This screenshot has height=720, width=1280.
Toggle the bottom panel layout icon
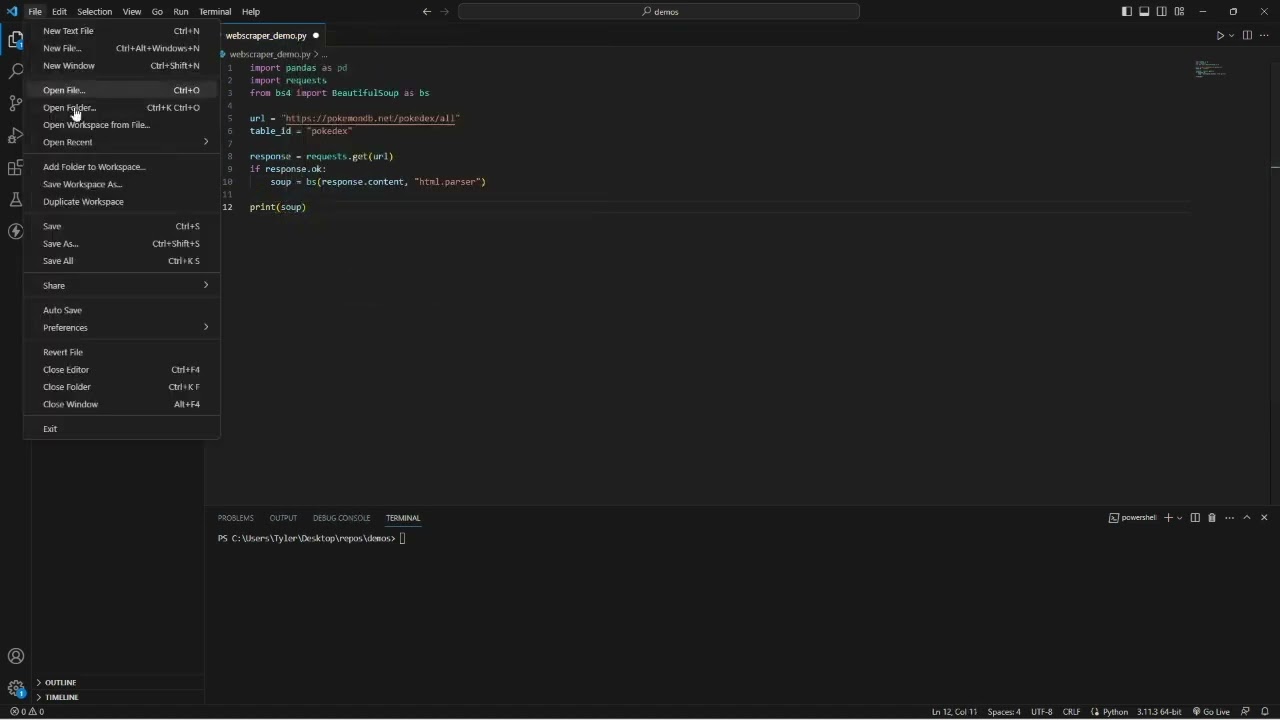(1144, 12)
